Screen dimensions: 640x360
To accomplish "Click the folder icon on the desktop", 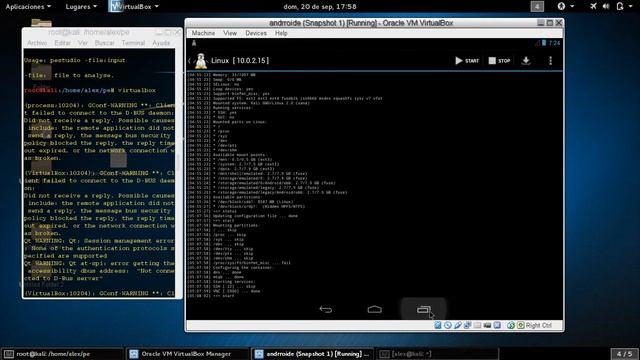I will pyautogui.click(x=41, y=23).
